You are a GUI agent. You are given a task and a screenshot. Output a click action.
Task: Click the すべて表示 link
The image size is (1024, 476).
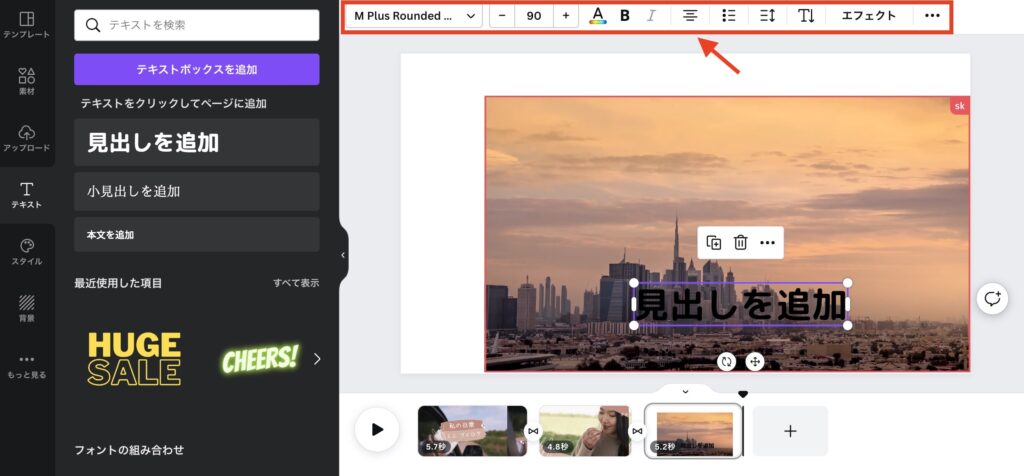pyautogui.click(x=296, y=283)
